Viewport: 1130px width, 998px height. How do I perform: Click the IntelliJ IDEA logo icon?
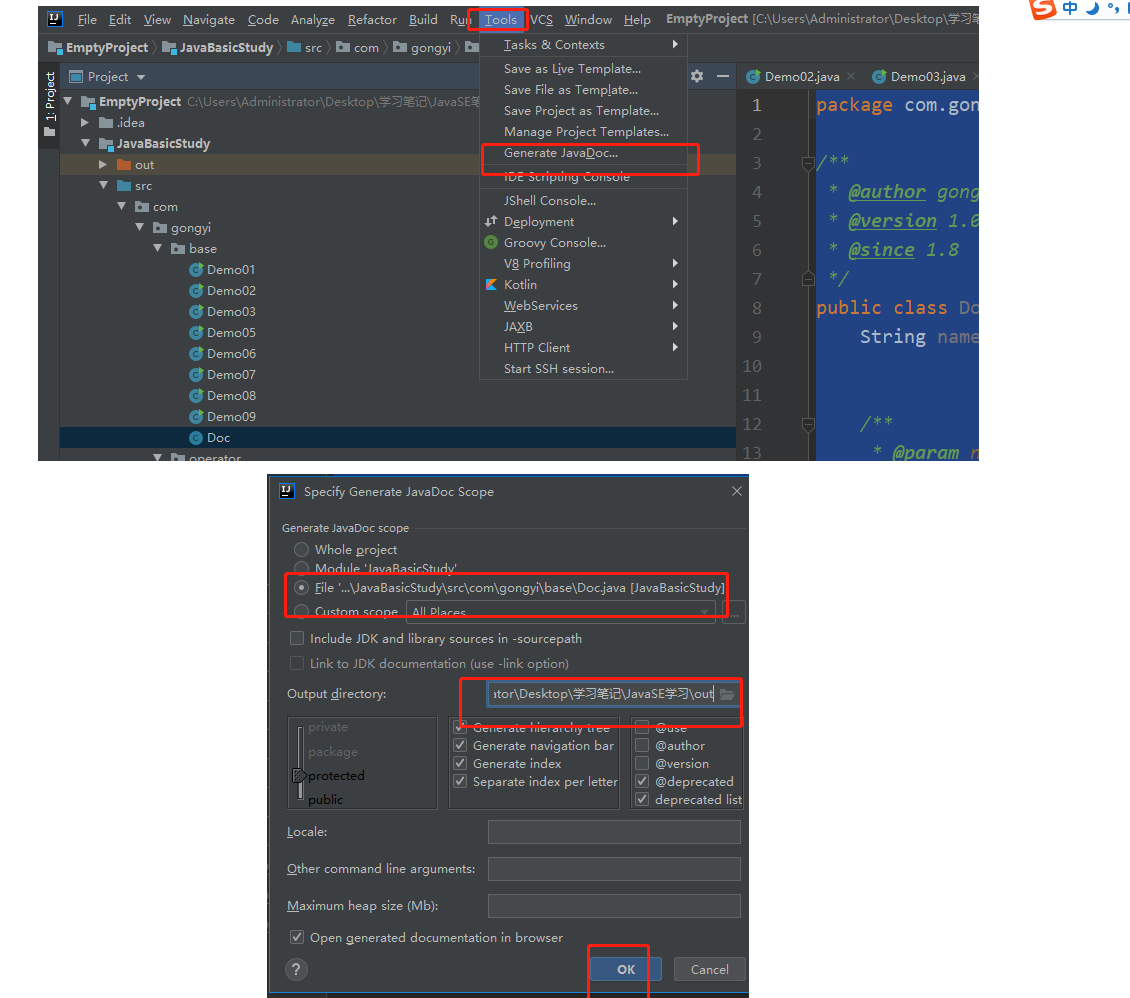55,19
